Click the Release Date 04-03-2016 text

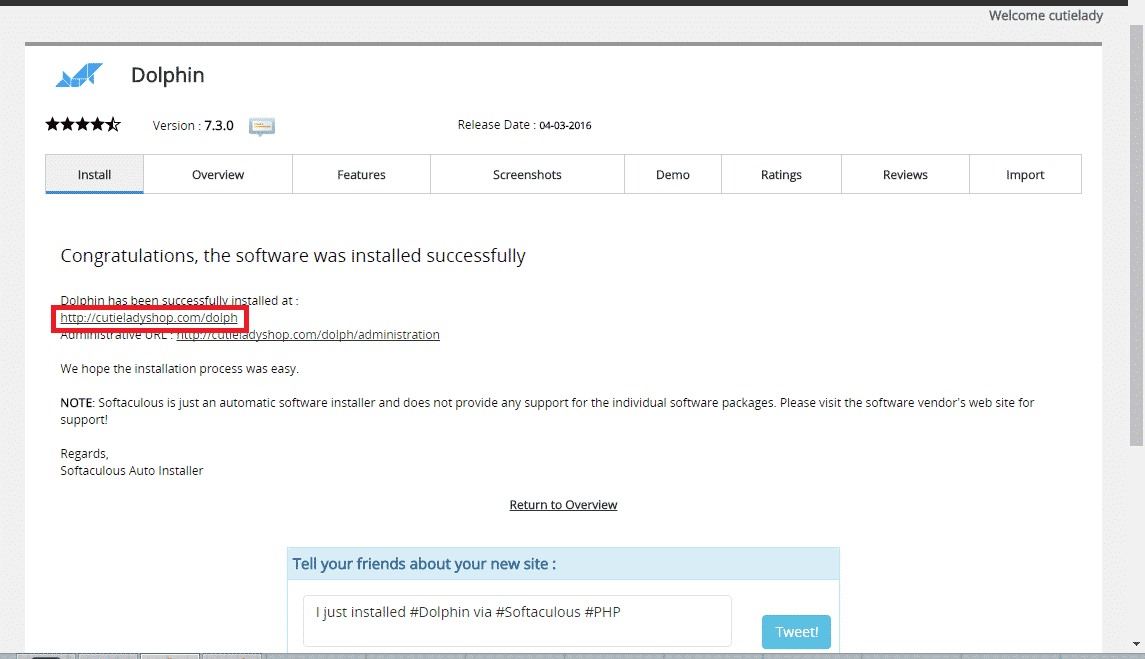pos(524,125)
